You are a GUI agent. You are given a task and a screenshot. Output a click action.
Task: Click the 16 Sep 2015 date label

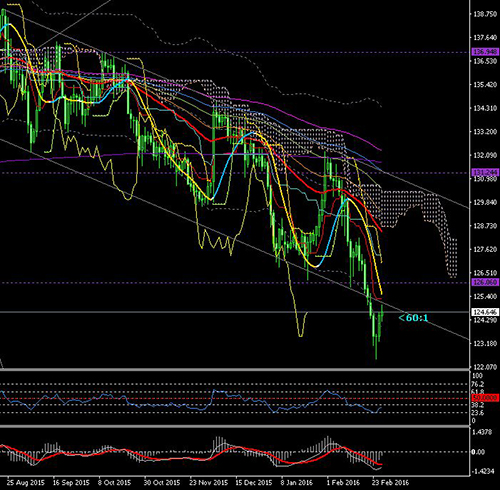(71, 482)
